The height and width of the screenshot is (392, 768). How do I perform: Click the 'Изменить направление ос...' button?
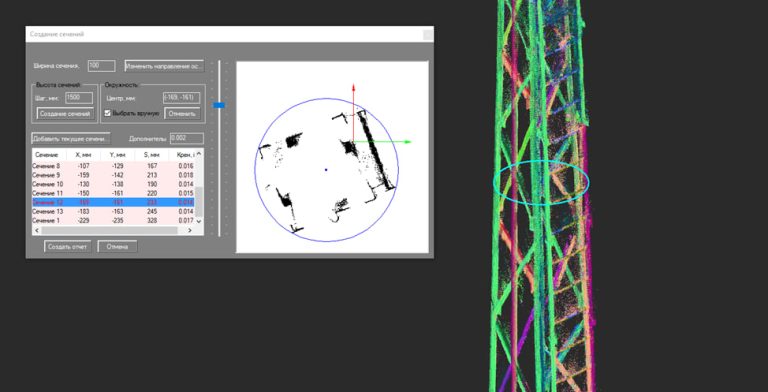click(164, 66)
